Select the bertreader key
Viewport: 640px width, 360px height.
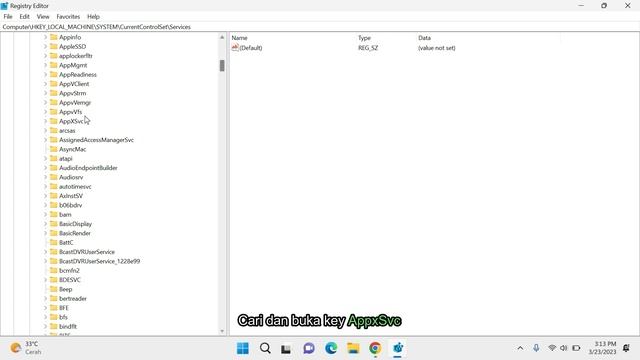[73, 298]
